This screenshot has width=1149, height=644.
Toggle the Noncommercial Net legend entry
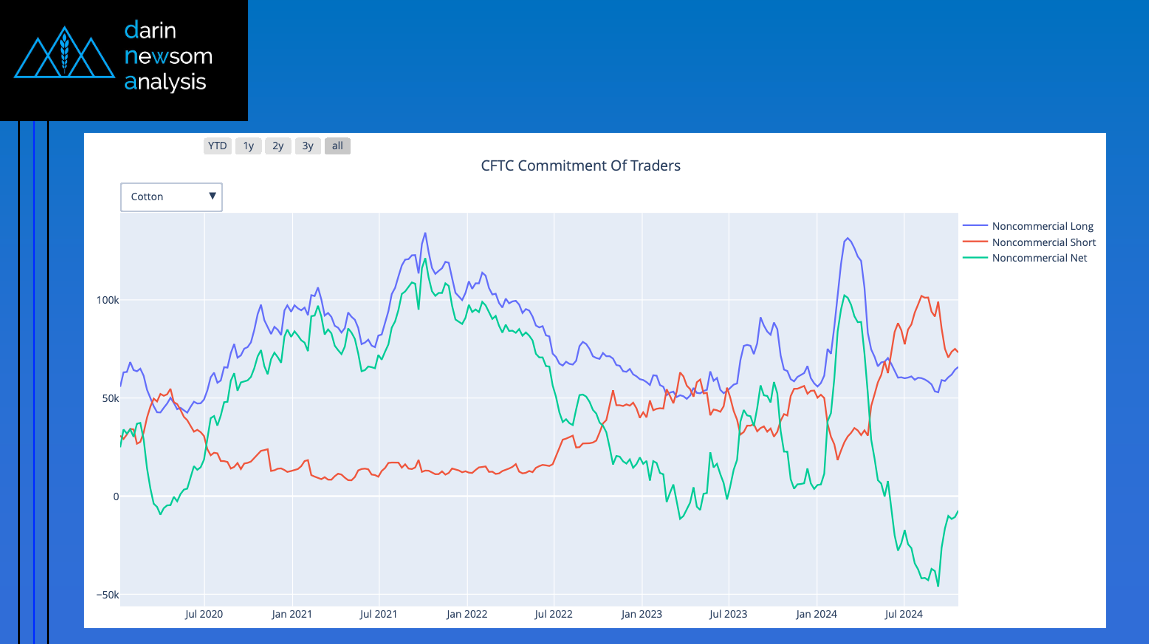(x=1039, y=258)
